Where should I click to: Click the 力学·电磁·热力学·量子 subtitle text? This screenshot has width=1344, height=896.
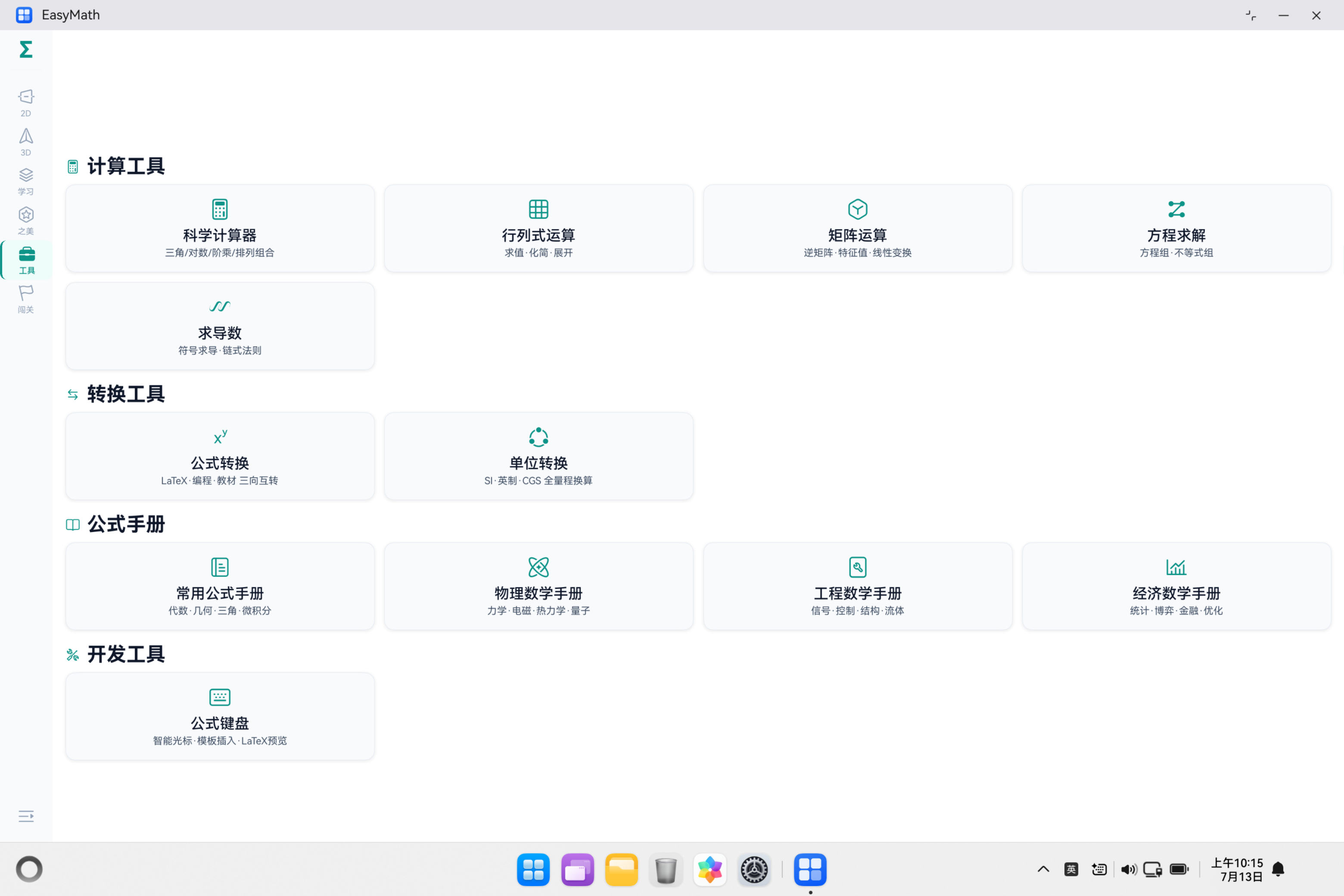coord(539,611)
